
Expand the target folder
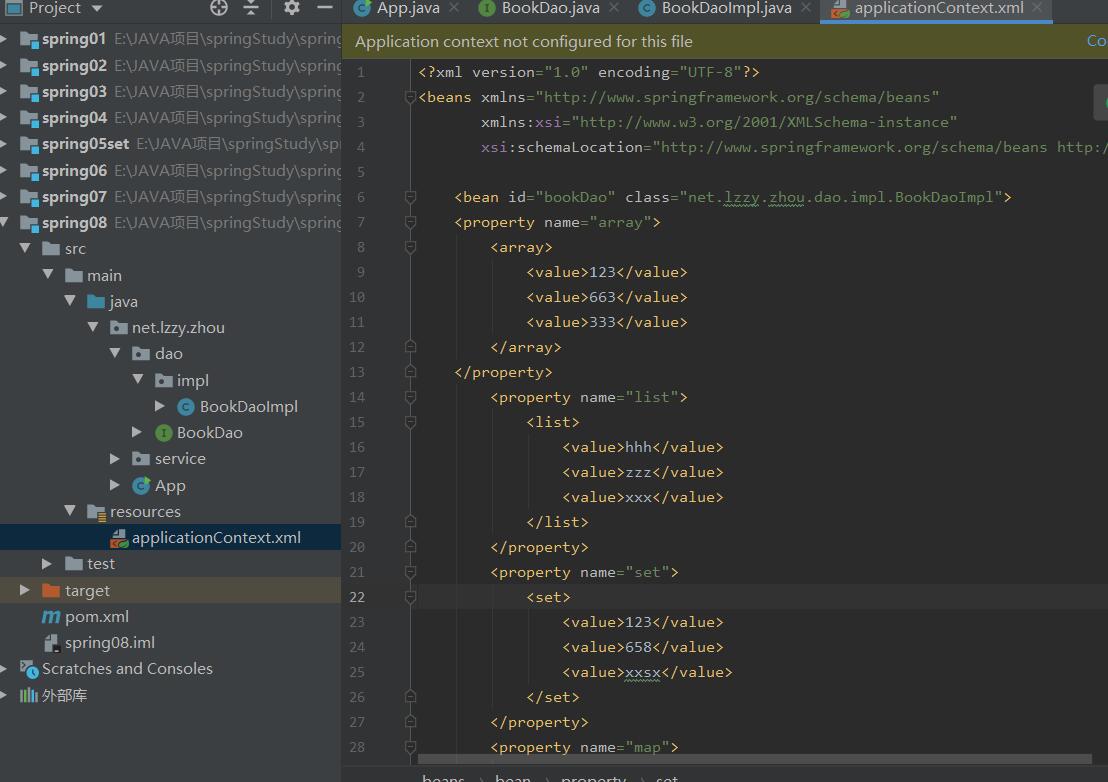click(x=24, y=591)
